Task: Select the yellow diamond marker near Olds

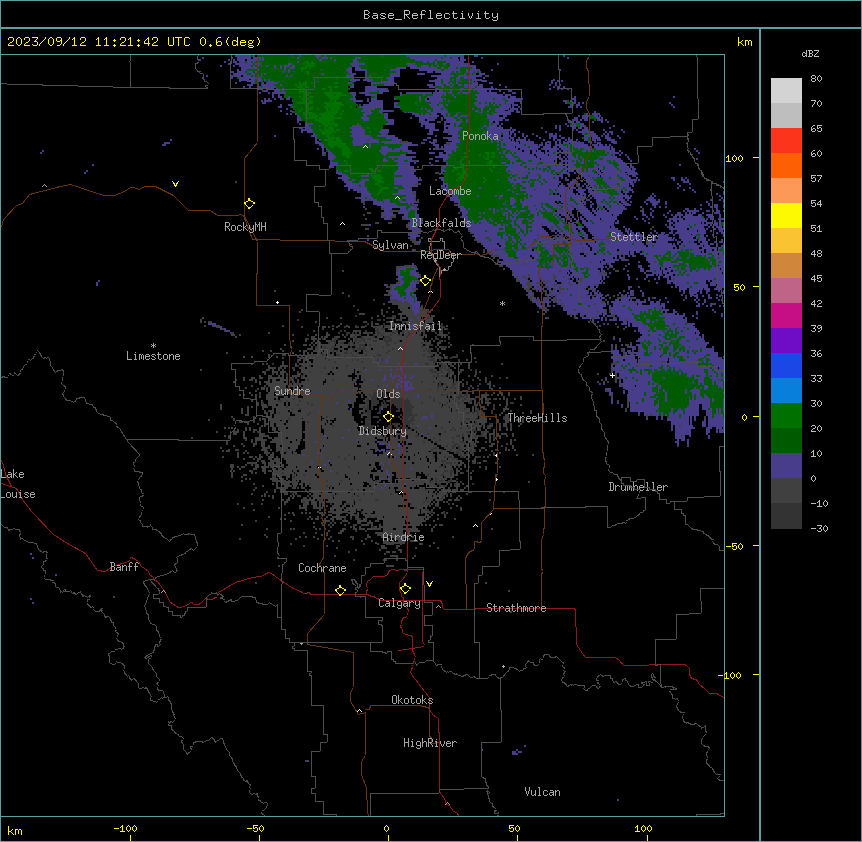Action: click(x=388, y=417)
